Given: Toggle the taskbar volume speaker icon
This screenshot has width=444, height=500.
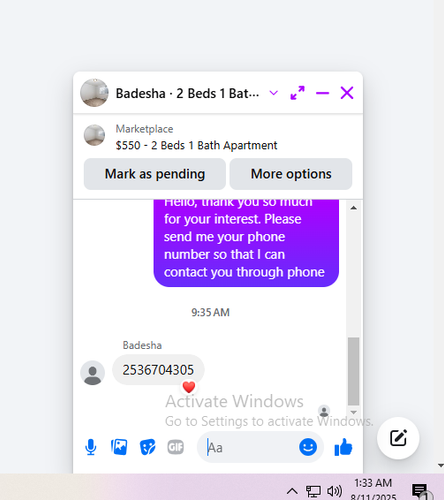Looking at the screenshot, I should (334, 491).
